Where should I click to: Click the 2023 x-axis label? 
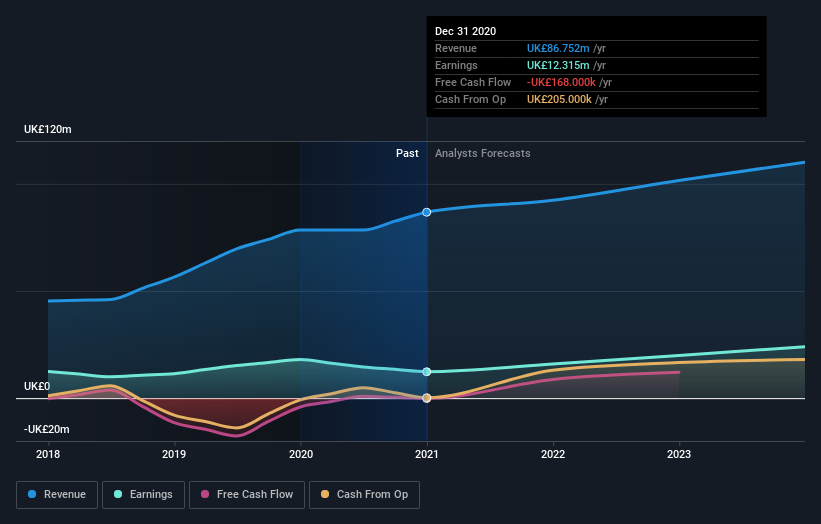tap(679, 454)
